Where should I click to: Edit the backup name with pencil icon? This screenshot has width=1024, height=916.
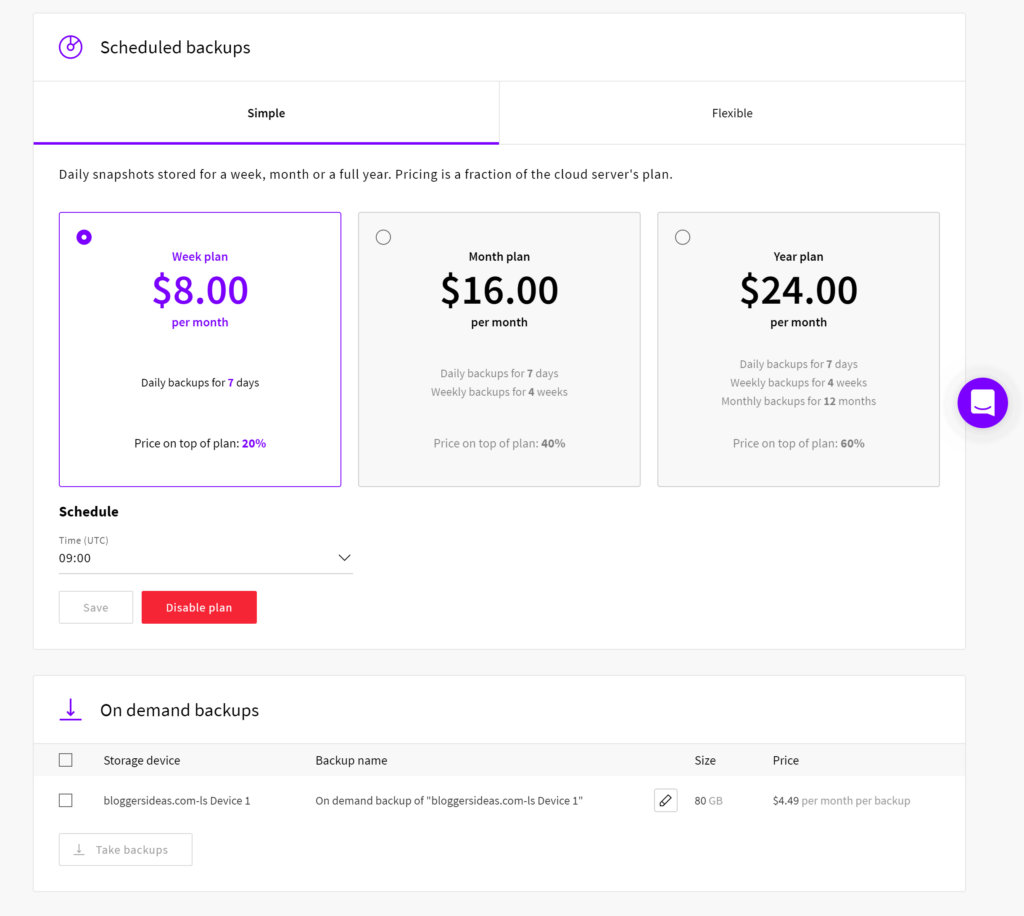pos(665,800)
